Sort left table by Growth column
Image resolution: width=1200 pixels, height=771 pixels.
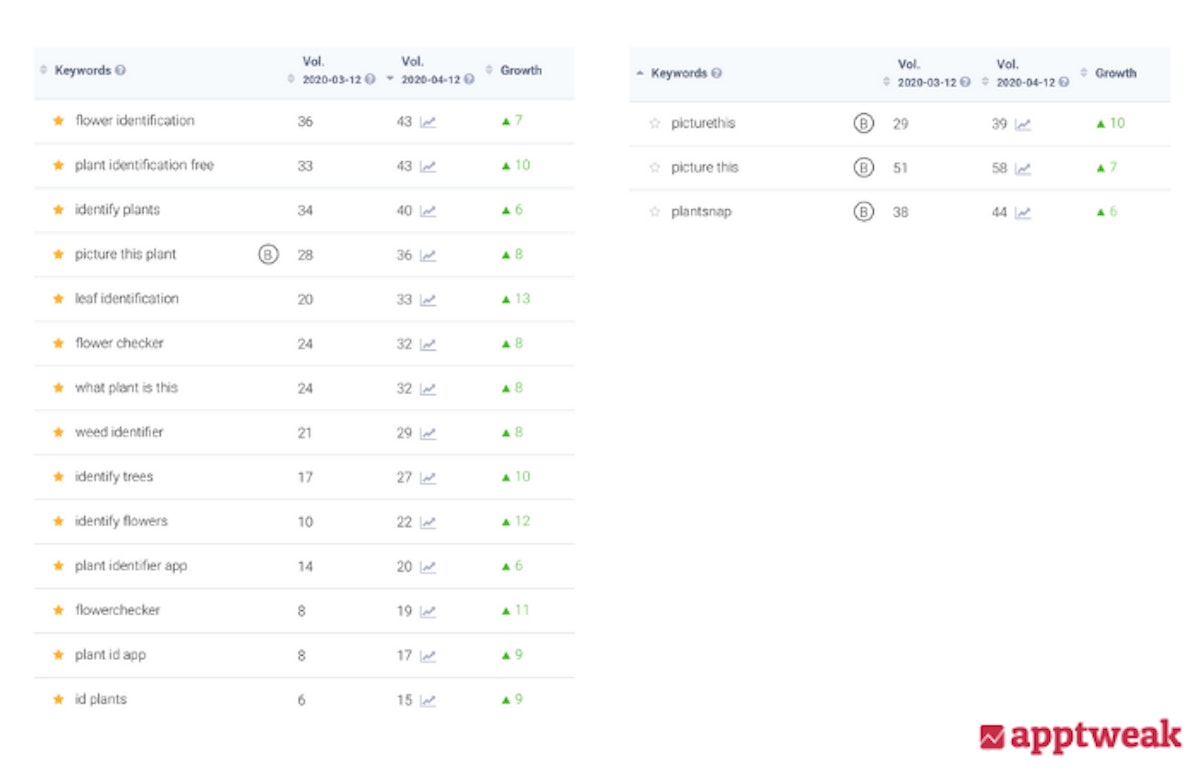click(x=520, y=70)
